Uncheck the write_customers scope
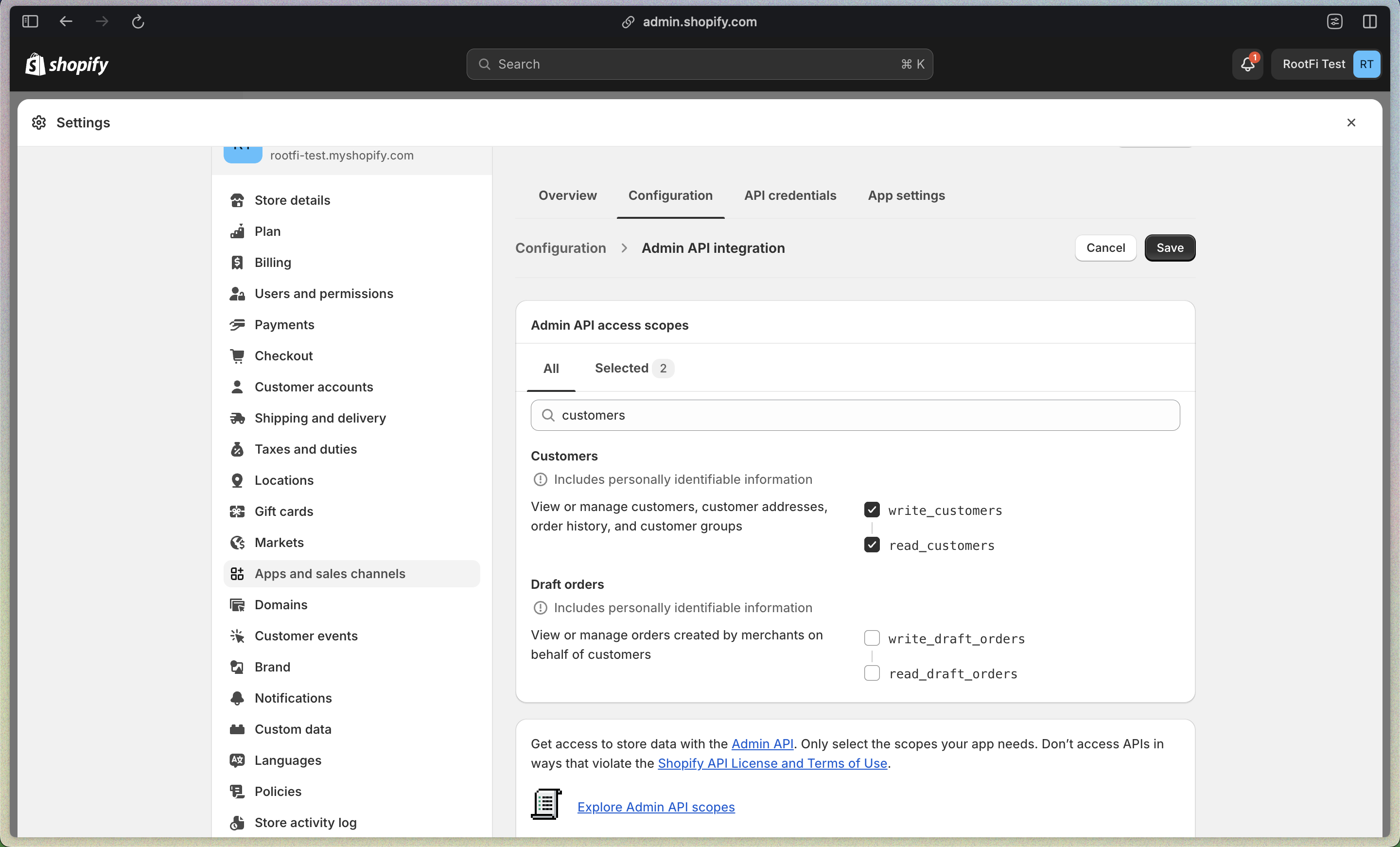Screen dimensions: 1400x847 tap(872, 510)
